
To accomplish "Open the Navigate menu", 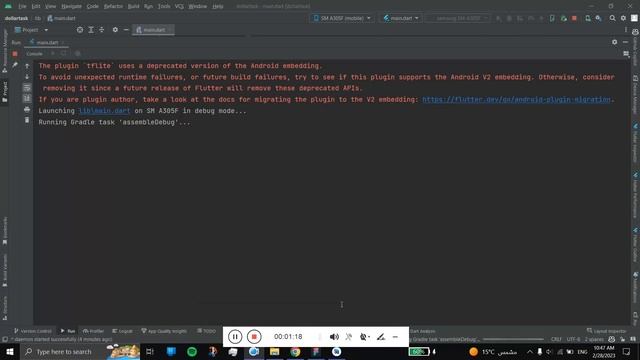I will tap(71, 7).
